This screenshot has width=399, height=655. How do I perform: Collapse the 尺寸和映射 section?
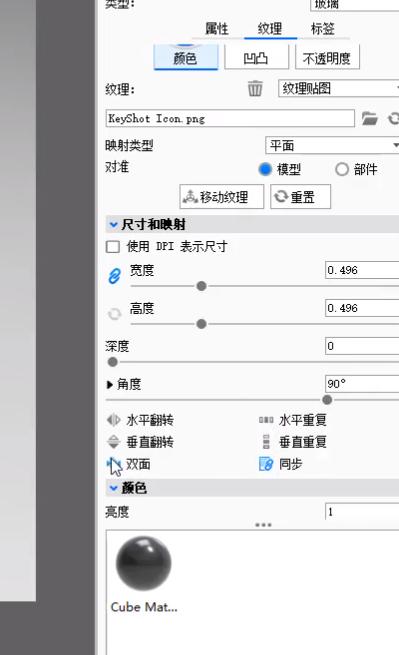tap(113, 224)
